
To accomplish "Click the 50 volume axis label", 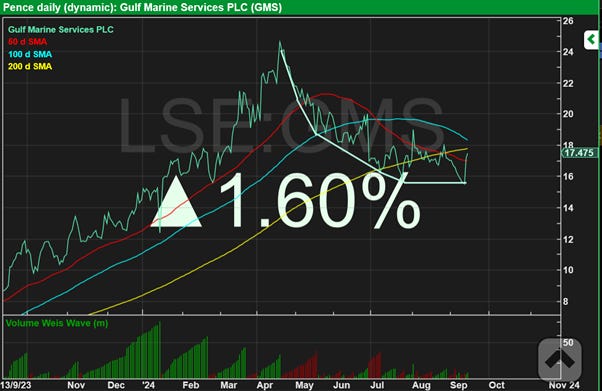I will coord(568,343).
